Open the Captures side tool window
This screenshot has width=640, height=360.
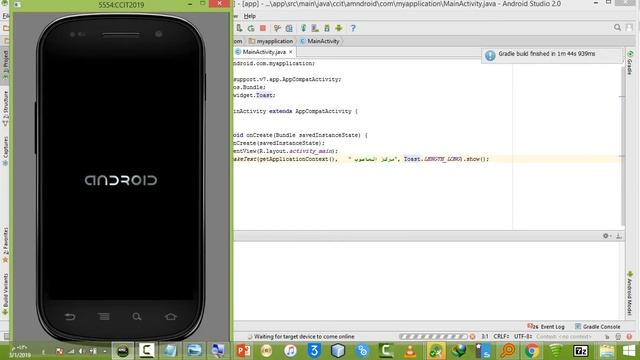5,150
